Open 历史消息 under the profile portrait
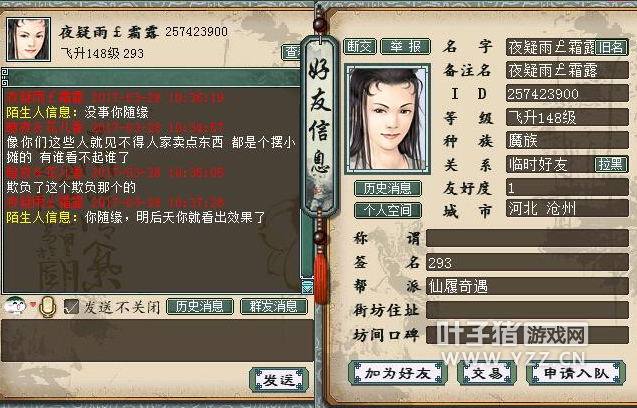 click(388, 188)
